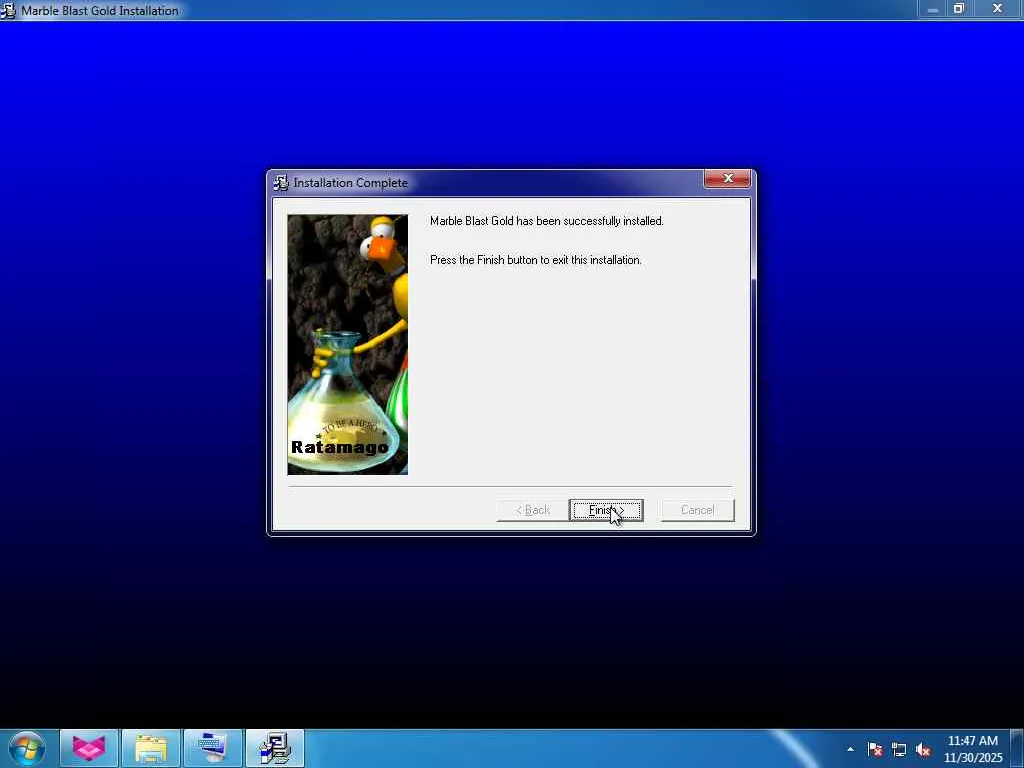Click the disabled Back button
The image size is (1024, 768).
(x=533, y=510)
